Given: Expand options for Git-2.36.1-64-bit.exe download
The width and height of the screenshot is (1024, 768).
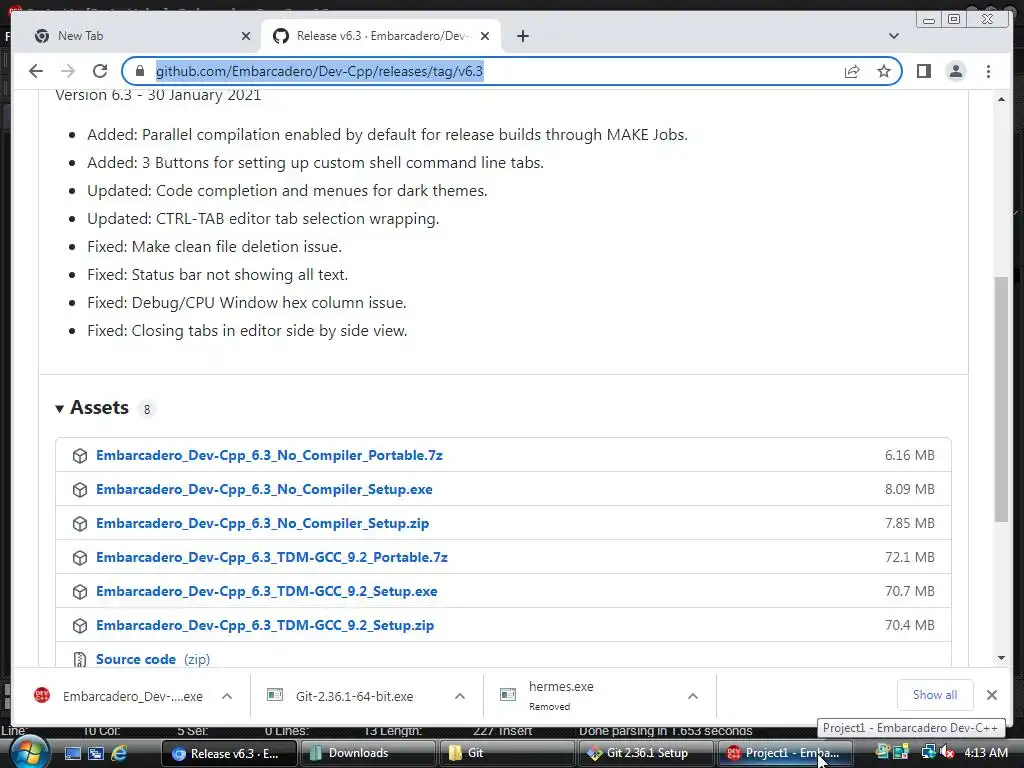Looking at the screenshot, I should [460, 696].
